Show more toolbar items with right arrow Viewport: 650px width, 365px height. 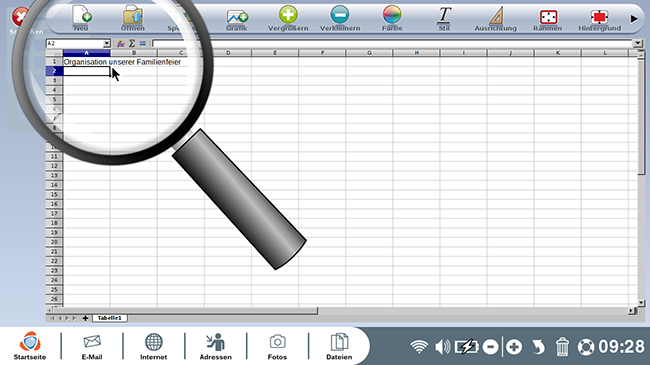(x=634, y=19)
